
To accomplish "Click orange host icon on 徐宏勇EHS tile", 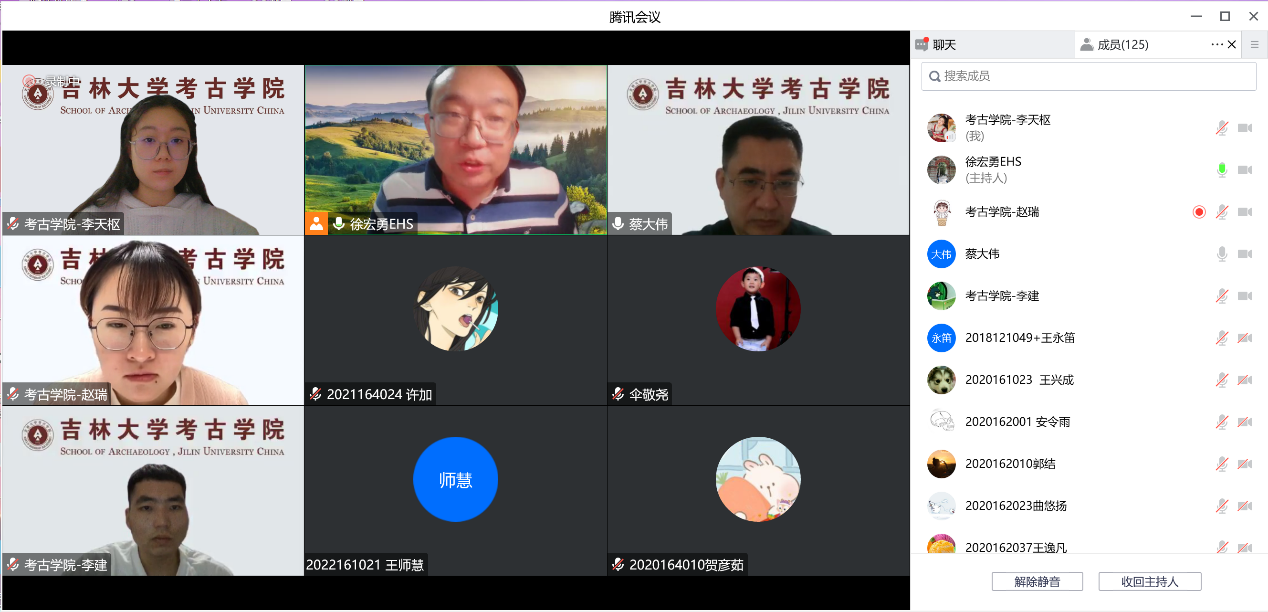I will click(x=317, y=223).
